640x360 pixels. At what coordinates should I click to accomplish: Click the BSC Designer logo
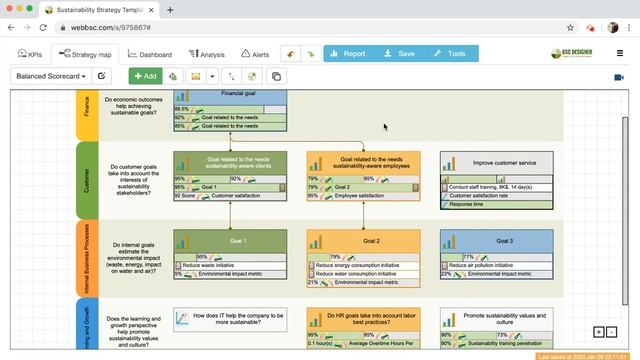tap(571, 53)
